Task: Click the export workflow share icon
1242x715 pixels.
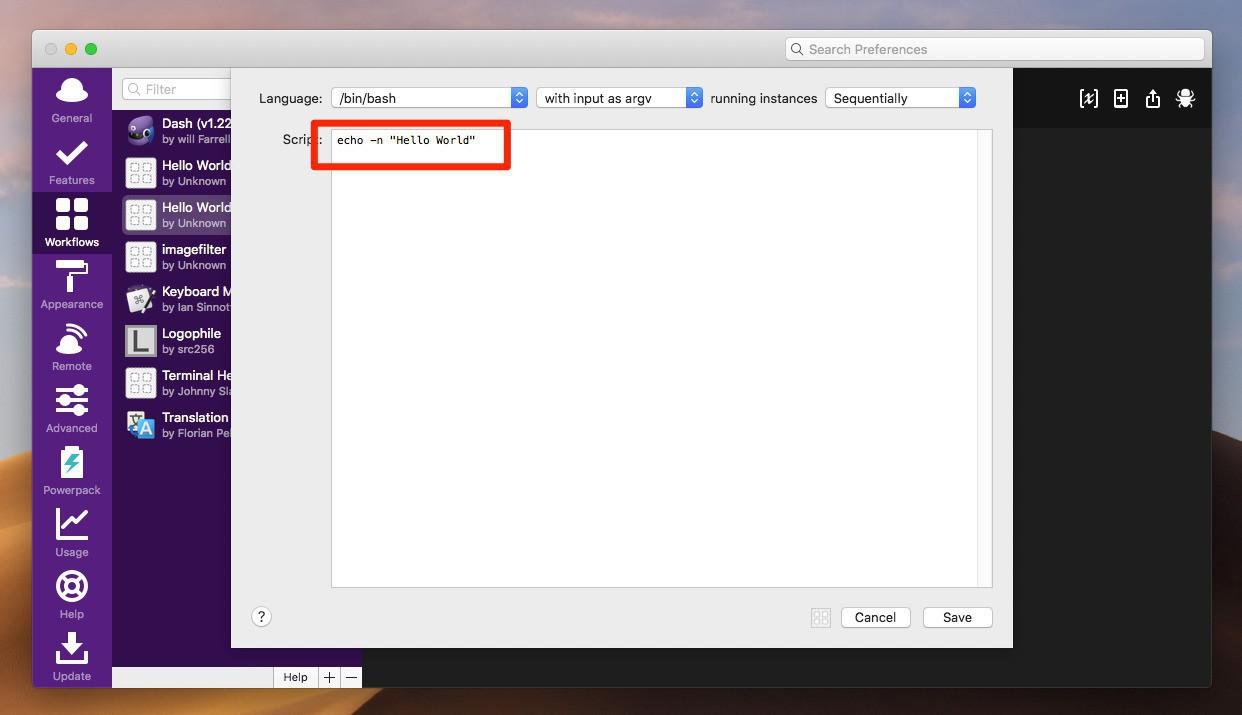Action: 1153,98
